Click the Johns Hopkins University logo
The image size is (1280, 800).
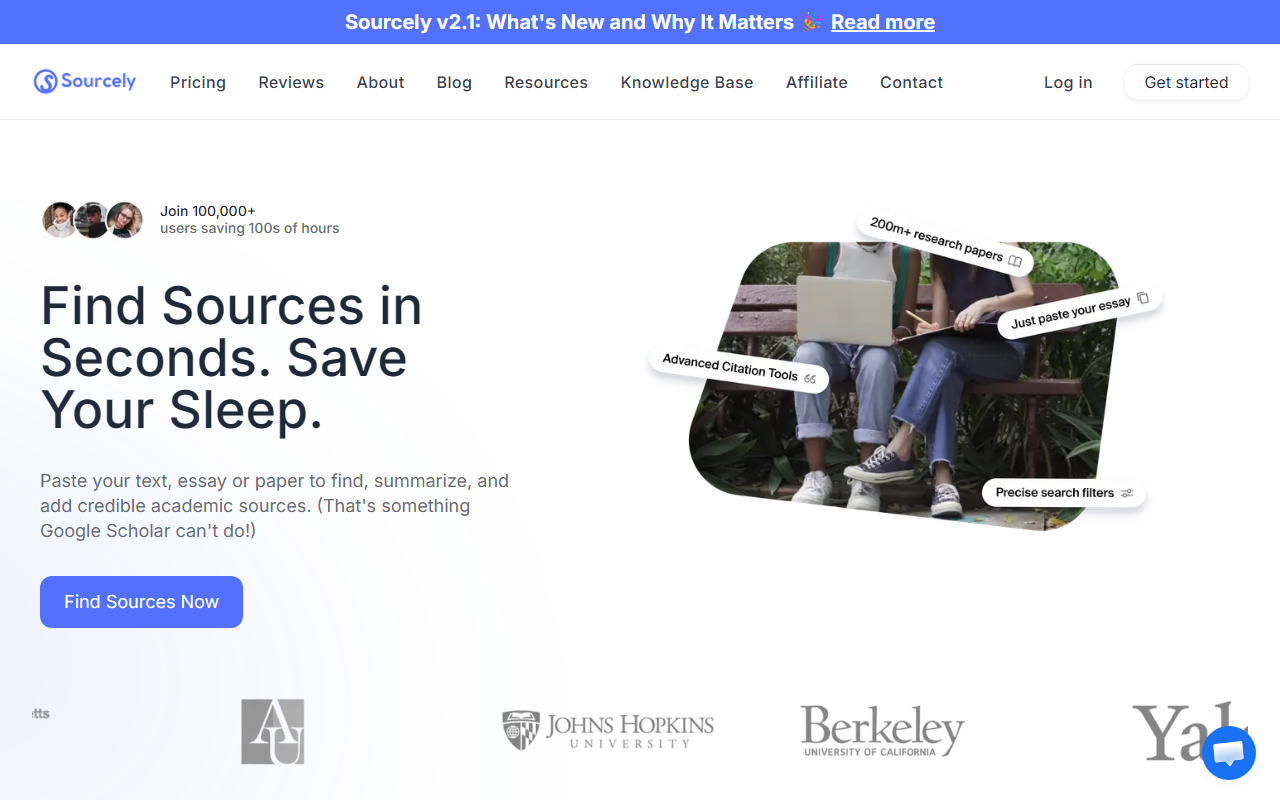(x=608, y=731)
